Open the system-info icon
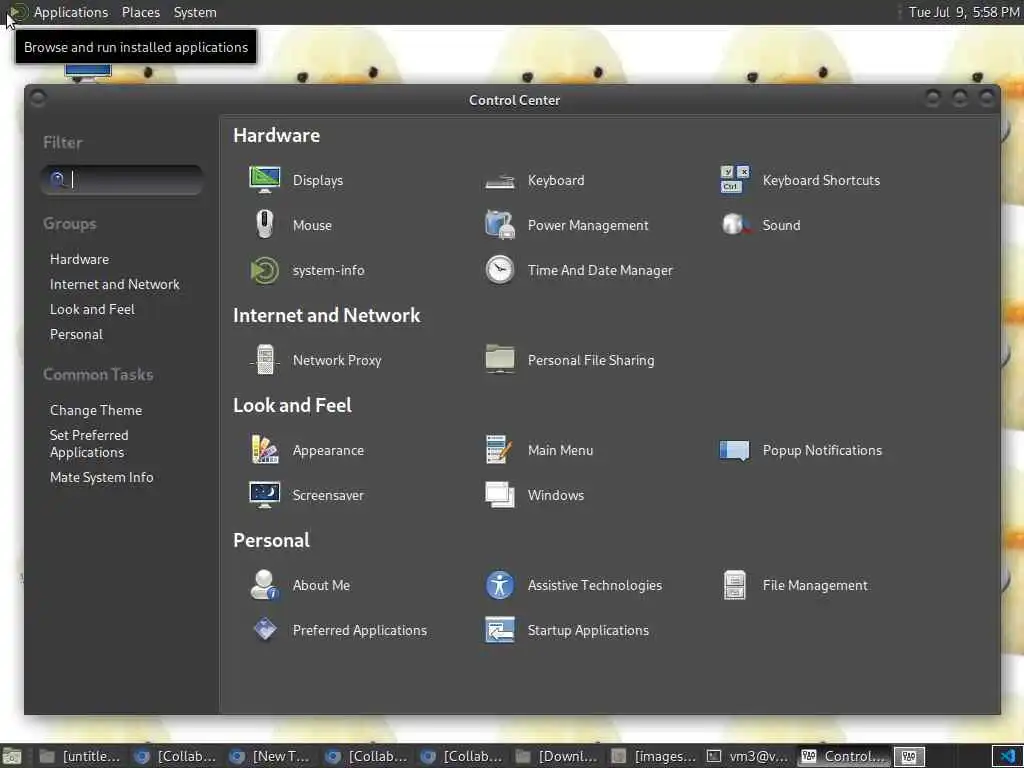 [x=264, y=270]
